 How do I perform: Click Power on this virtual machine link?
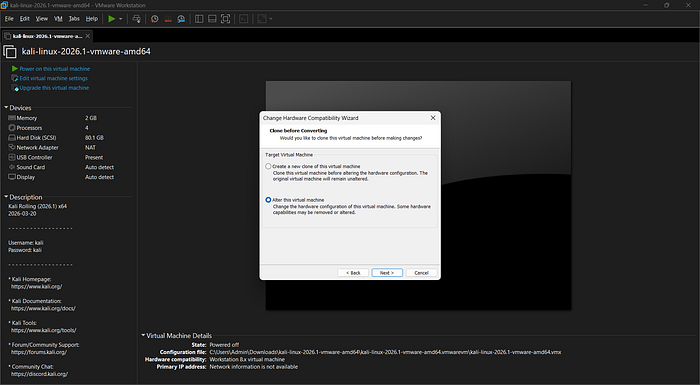click(x=54, y=69)
